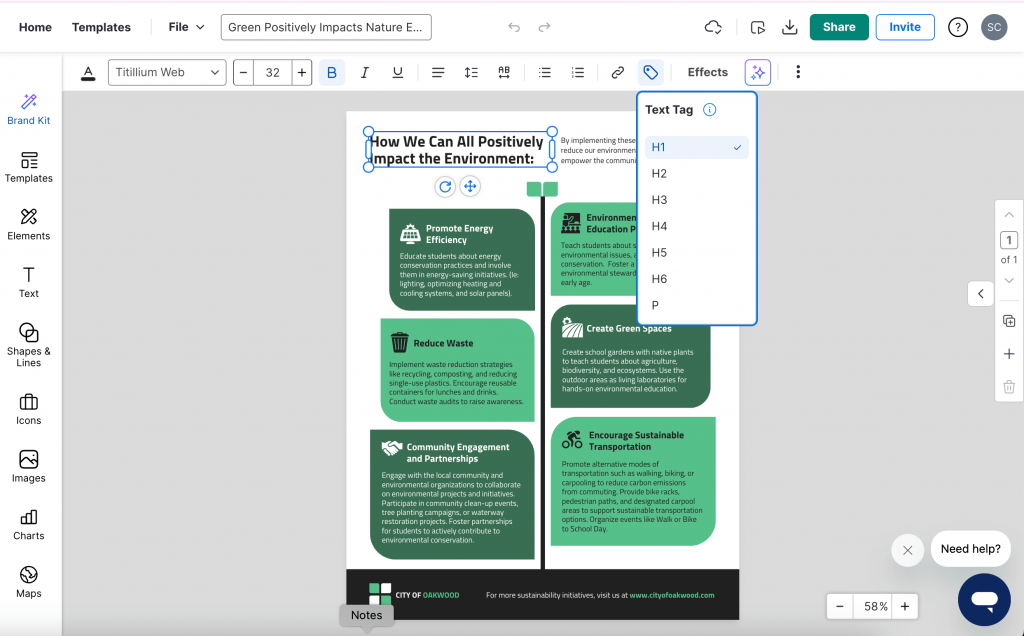Go to Home
The height and width of the screenshot is (636, 1024).
tap(35, 27)
